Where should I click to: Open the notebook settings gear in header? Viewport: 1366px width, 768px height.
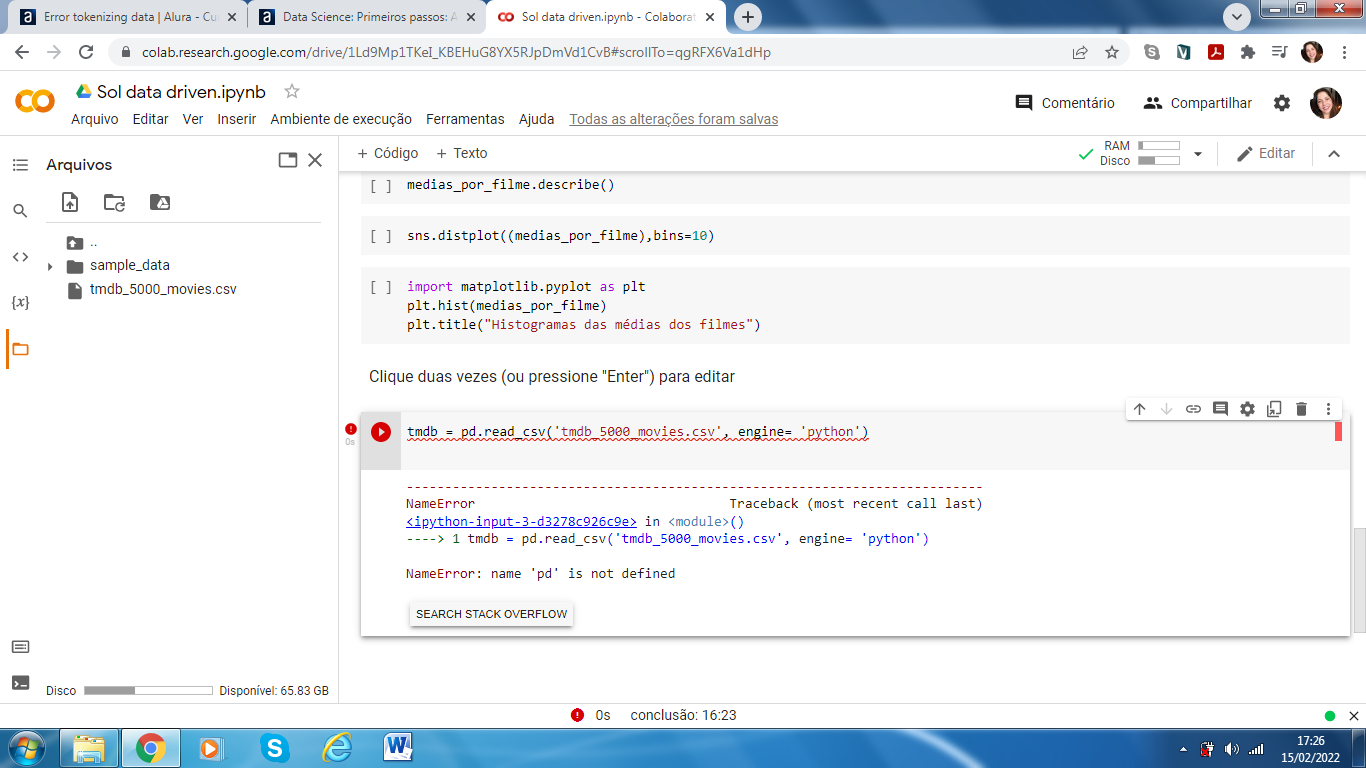coord(1282,103)
